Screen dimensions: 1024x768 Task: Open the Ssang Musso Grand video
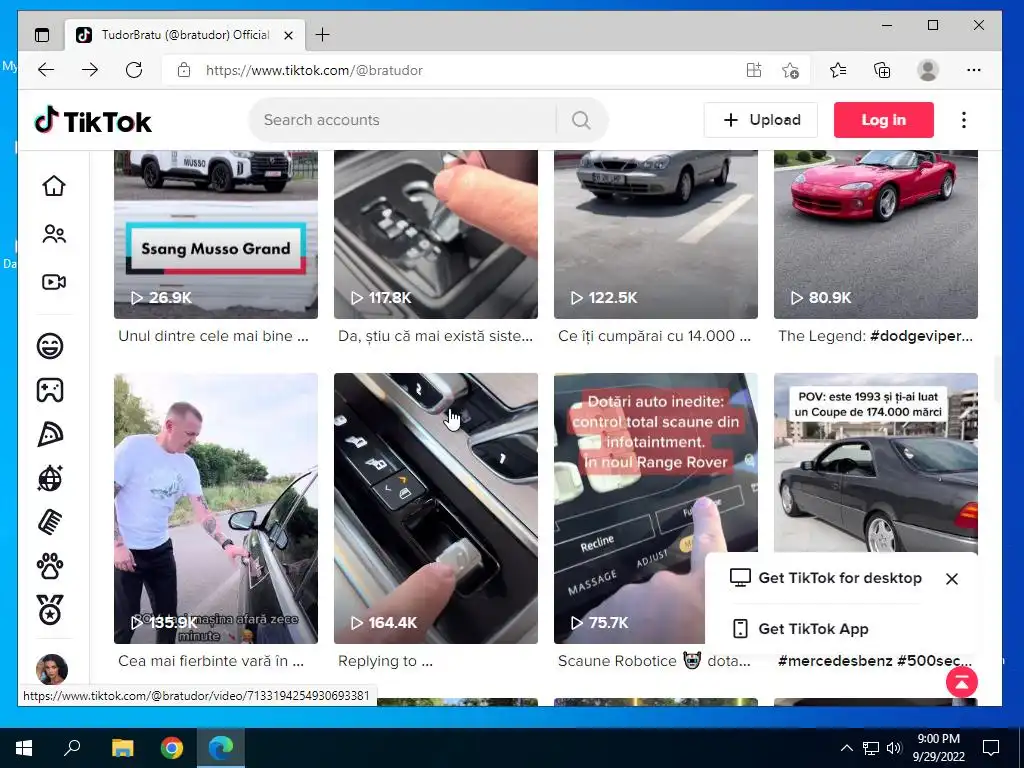[x=216, y=234]
